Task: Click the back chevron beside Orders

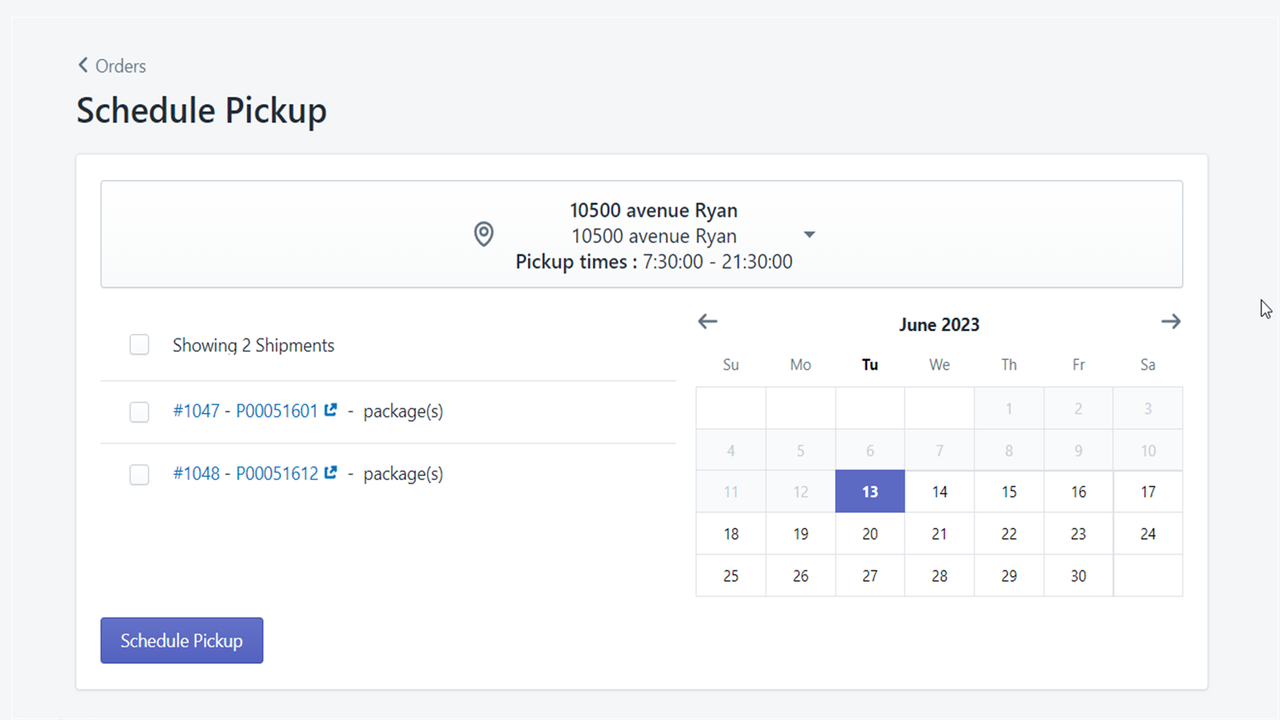Action: coord(83,65)
